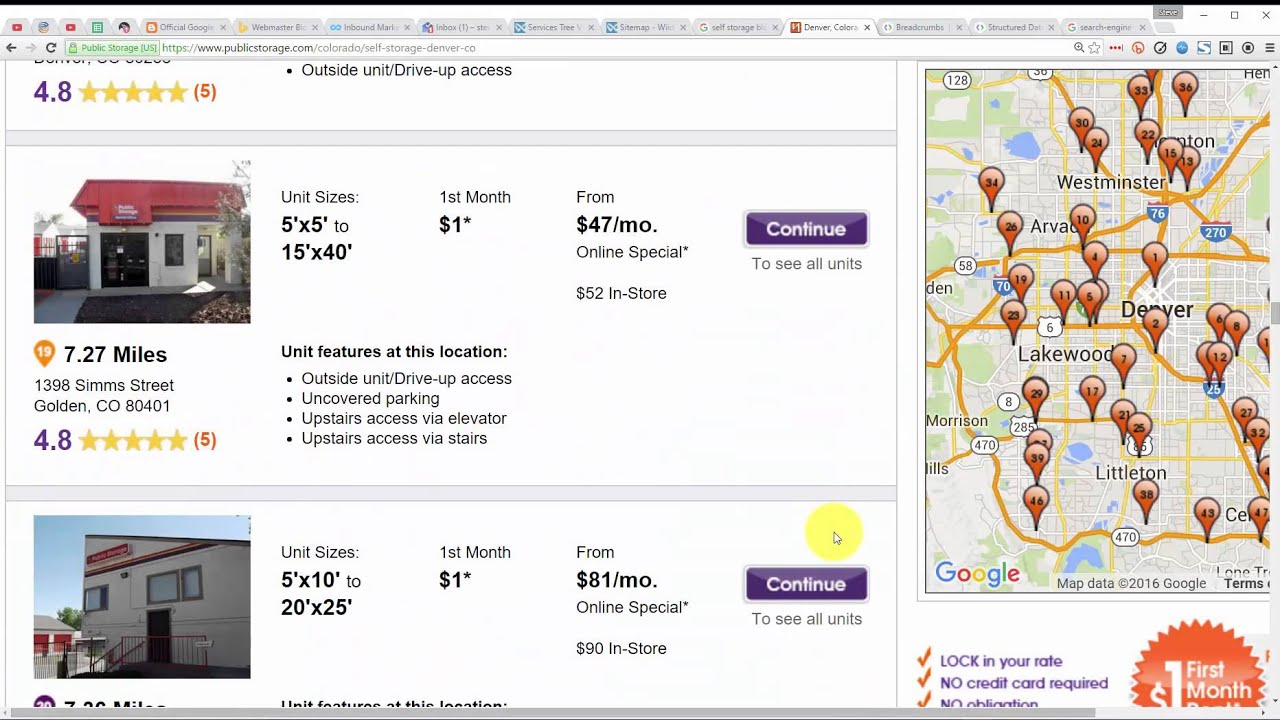
Task: Click map pin 10 on the map
Action: point(1082,223)
